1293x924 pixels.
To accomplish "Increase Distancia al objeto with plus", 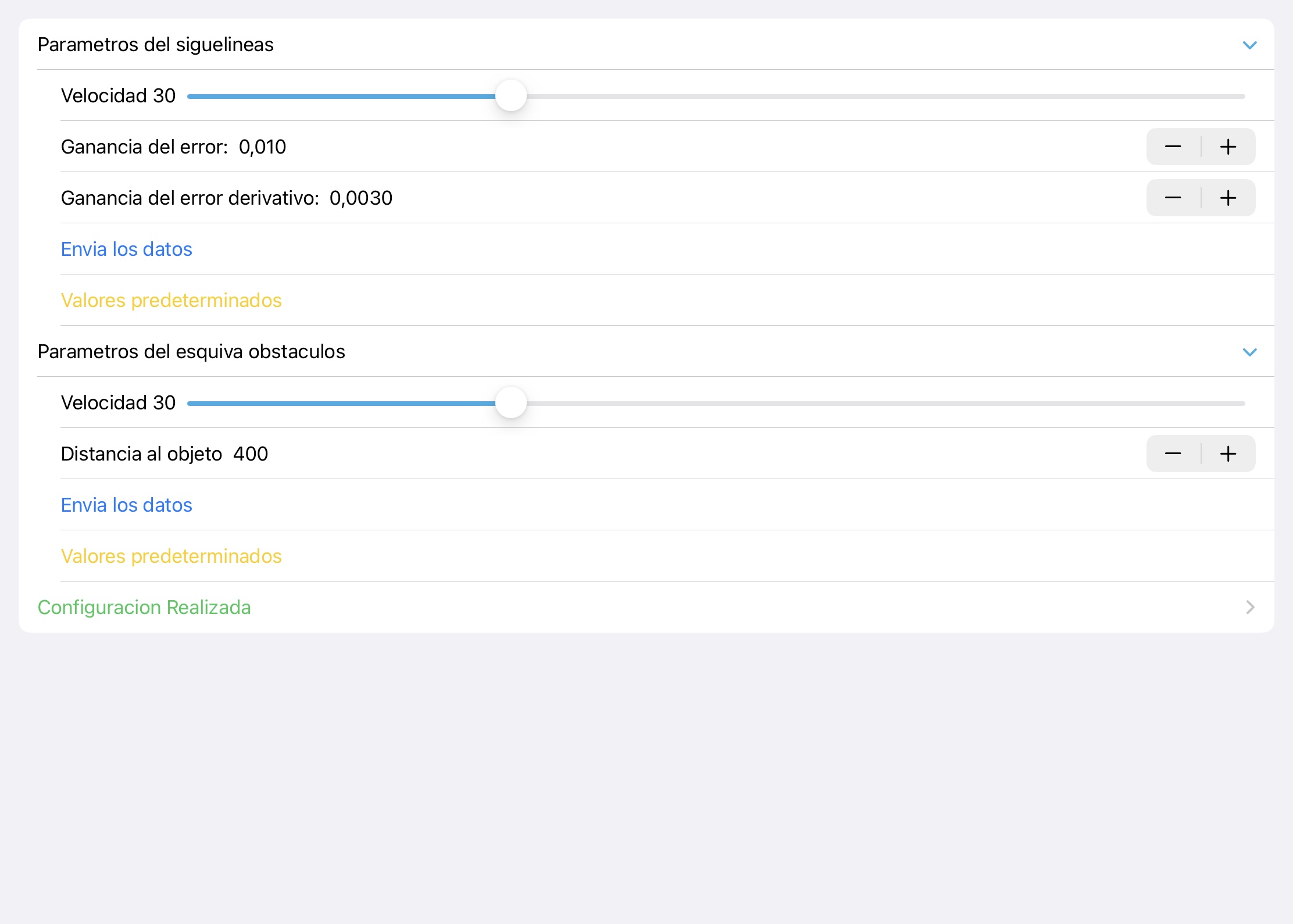I will click(1228, 454).
